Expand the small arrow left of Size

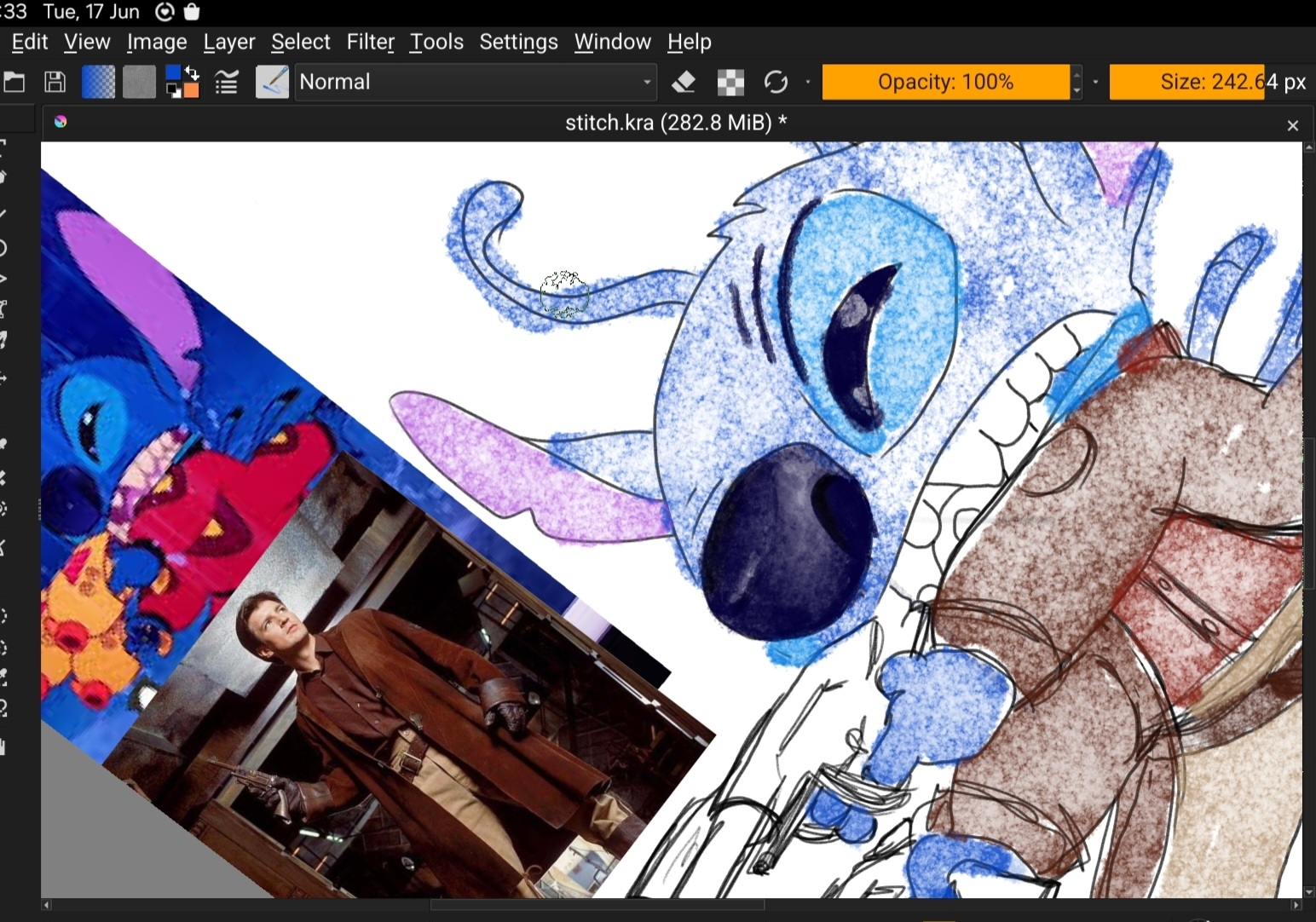pos(1095,83)
